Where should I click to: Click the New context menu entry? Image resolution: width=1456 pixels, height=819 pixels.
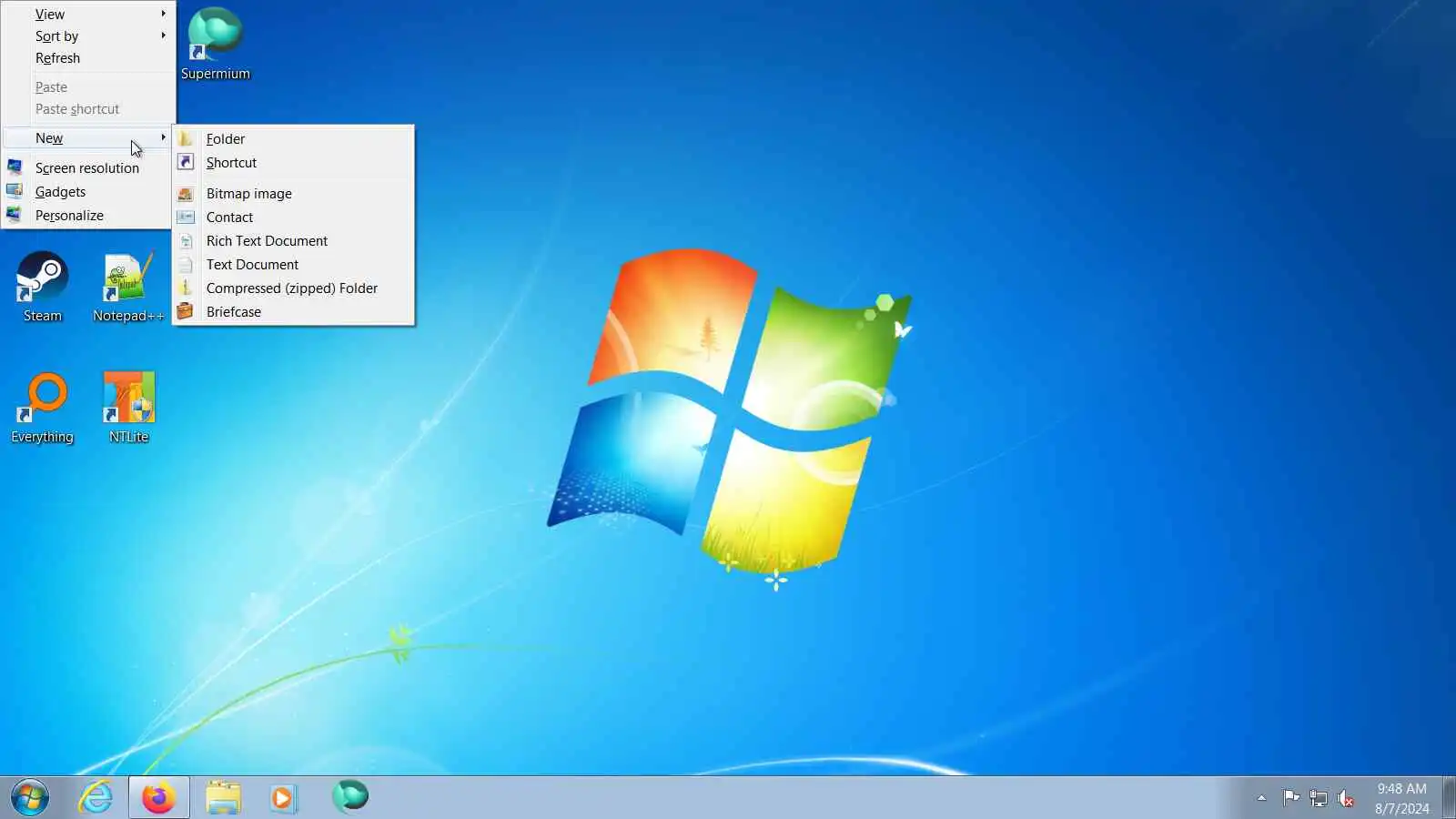pos(88,137)
